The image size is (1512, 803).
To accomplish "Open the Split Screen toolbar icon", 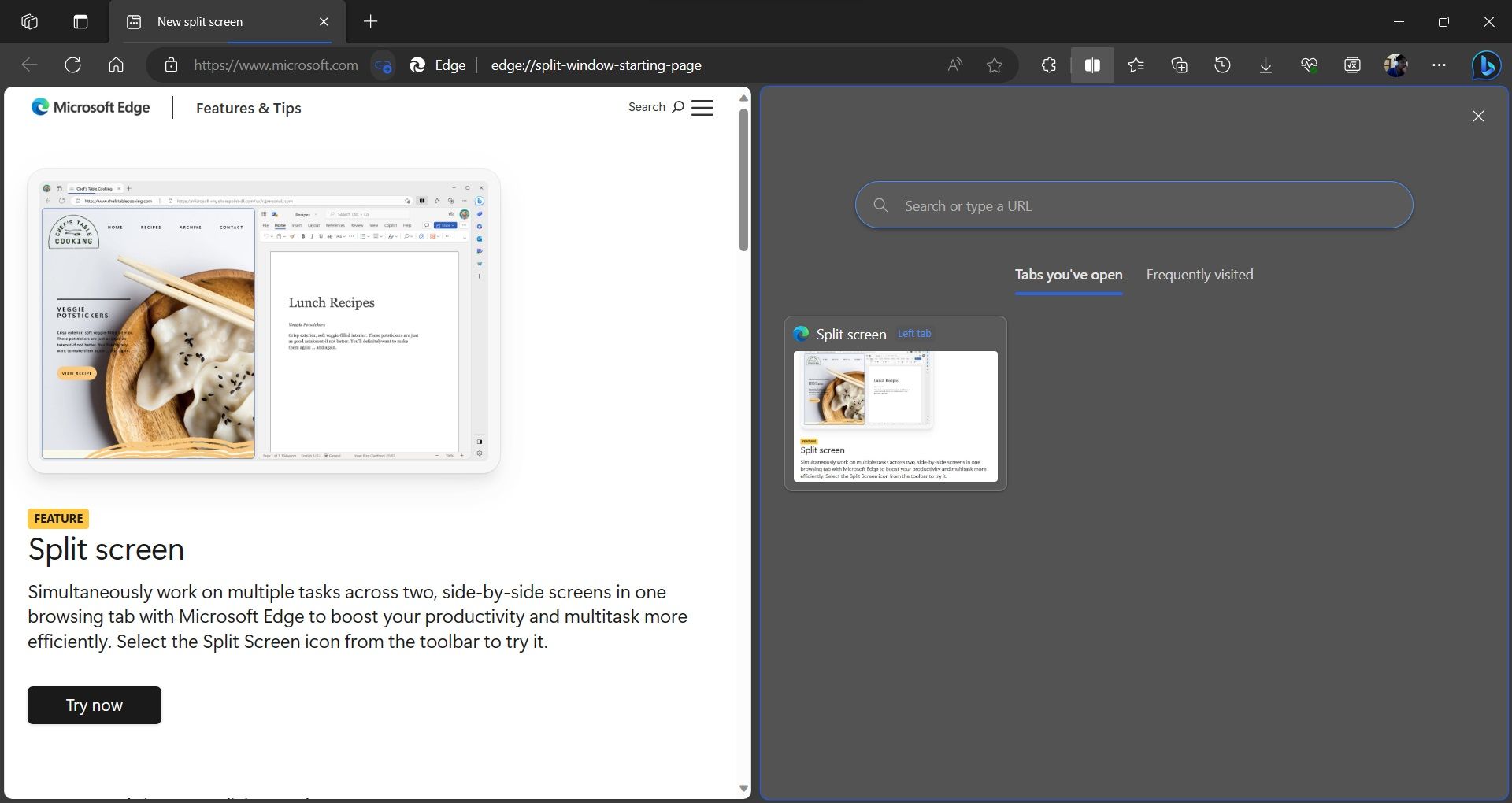I will point(1091,65).
